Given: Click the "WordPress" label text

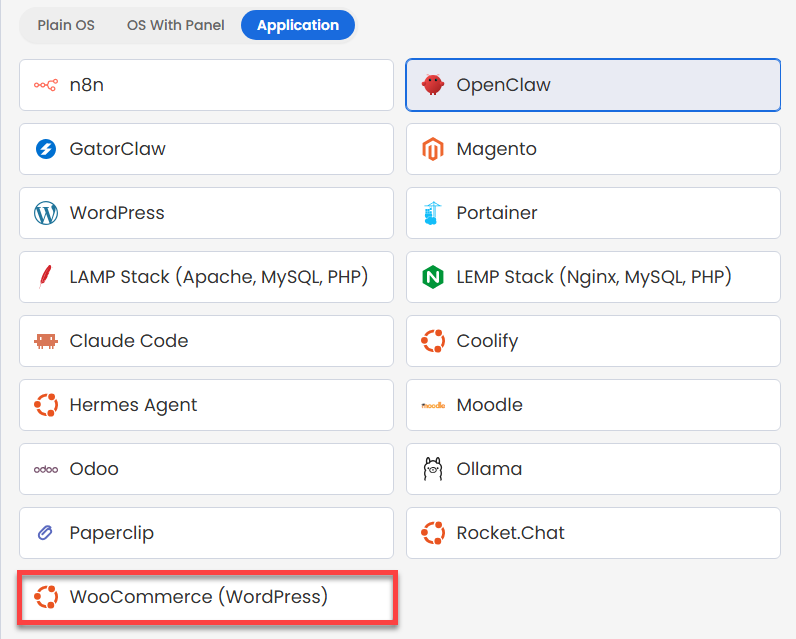Looking at the screenshot, I should tap(117, 213).
